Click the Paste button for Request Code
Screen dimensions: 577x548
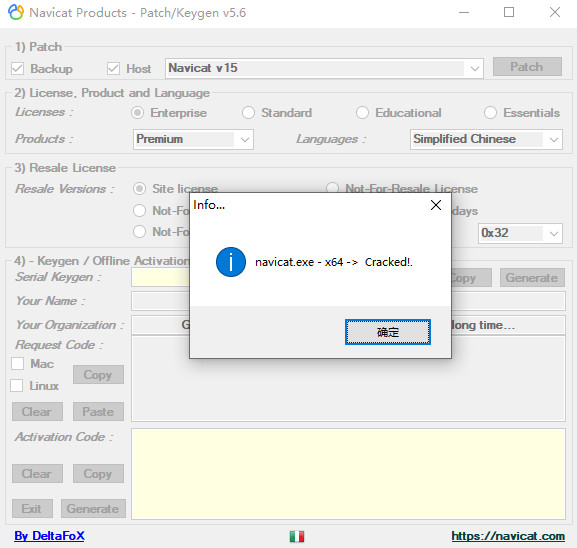tap(98, 411)
